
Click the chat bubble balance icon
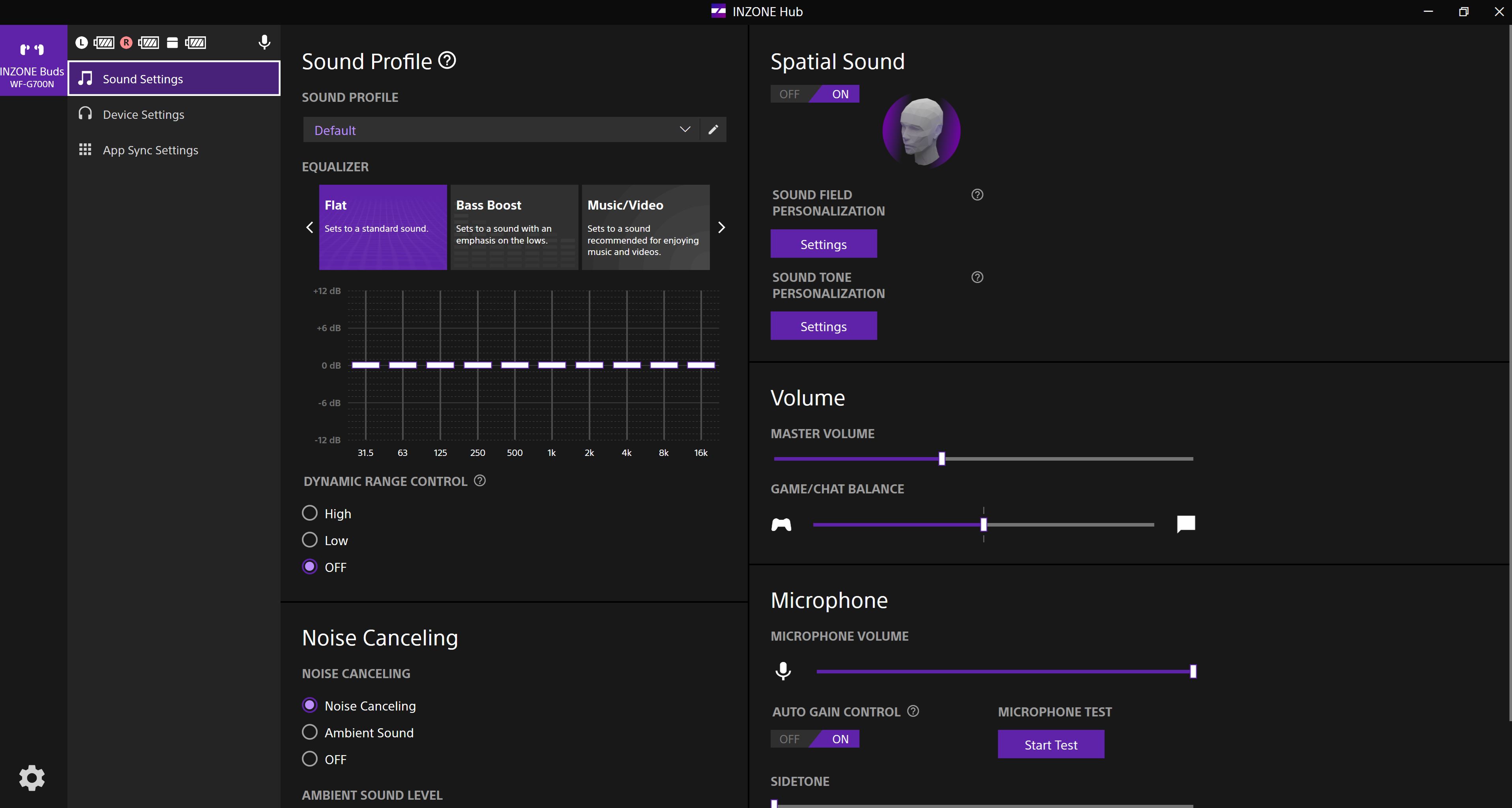(1186, 524)
